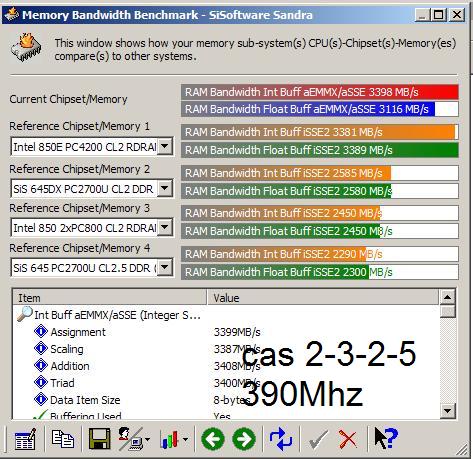Close the Memory Bandwidth Benchmark window

pos(457,15)
